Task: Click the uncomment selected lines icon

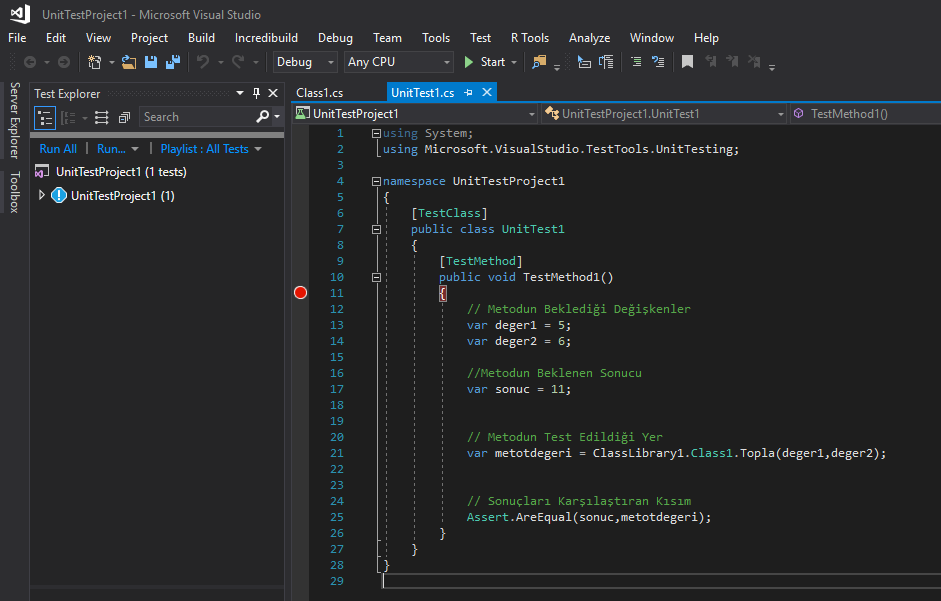Action: pyautogui.click(x=658, y=62)
